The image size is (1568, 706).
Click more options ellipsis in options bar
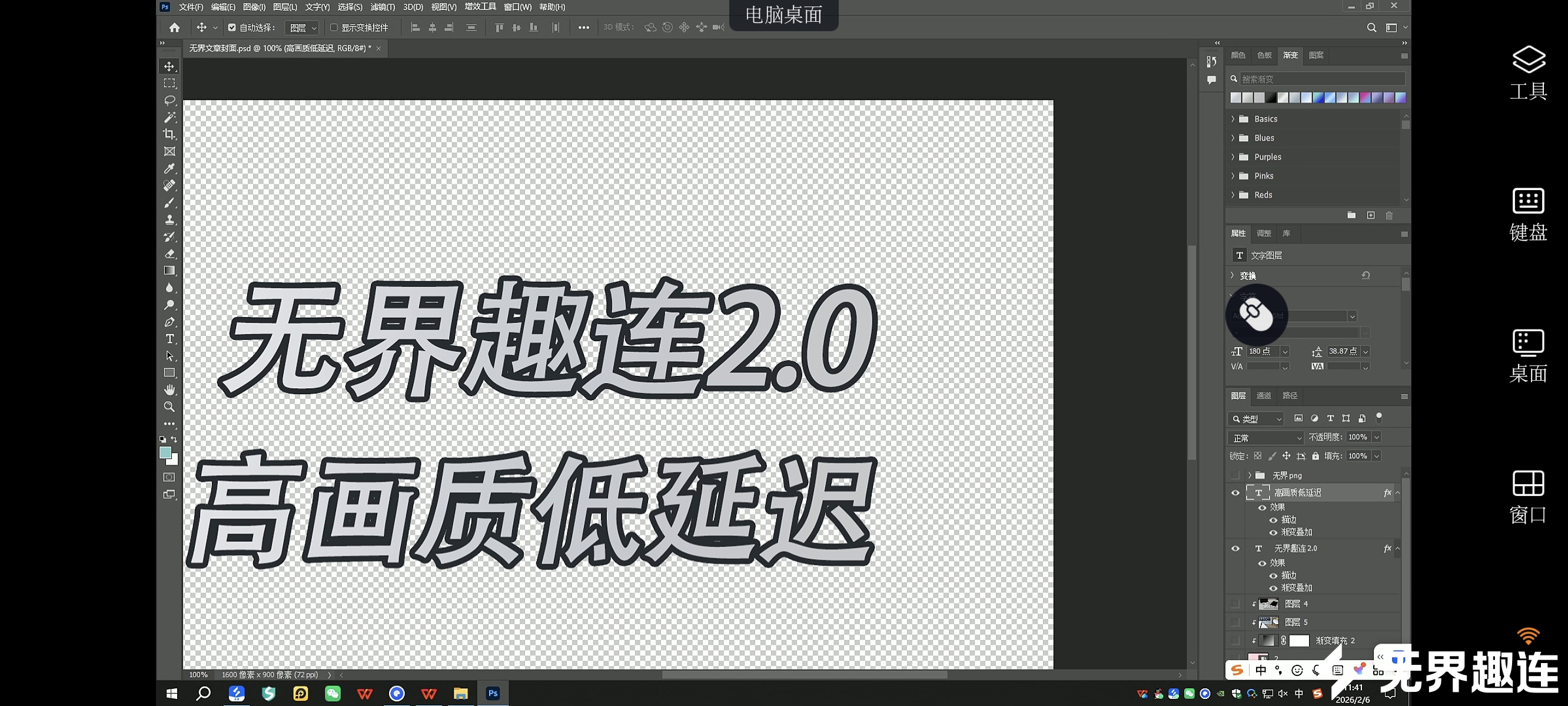584,28
